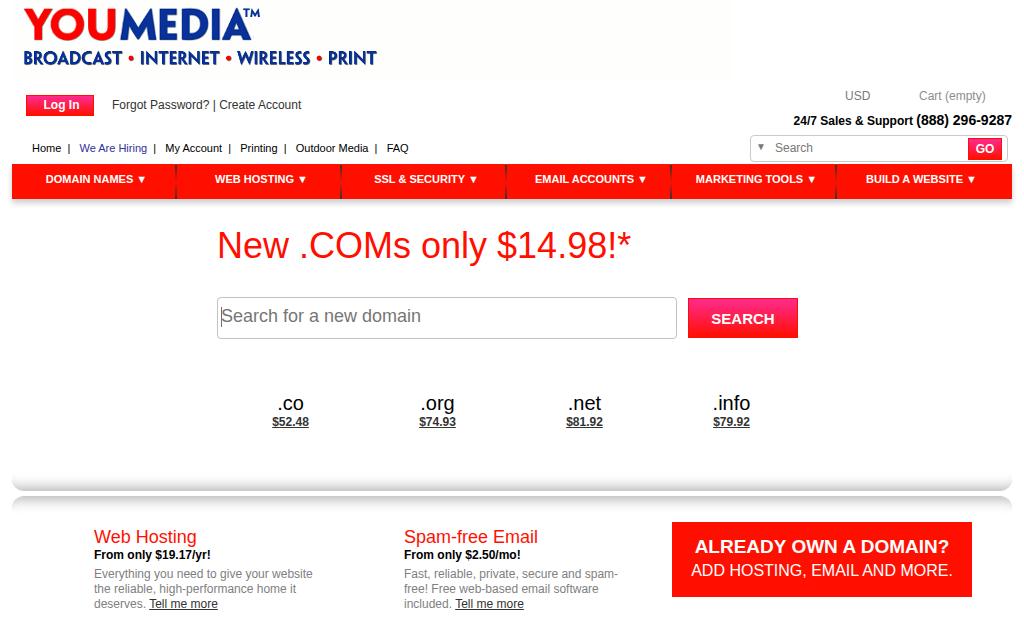Expand the Web Hosting menu
This screenshot has width=1024, height=629.
coord(260,180)
